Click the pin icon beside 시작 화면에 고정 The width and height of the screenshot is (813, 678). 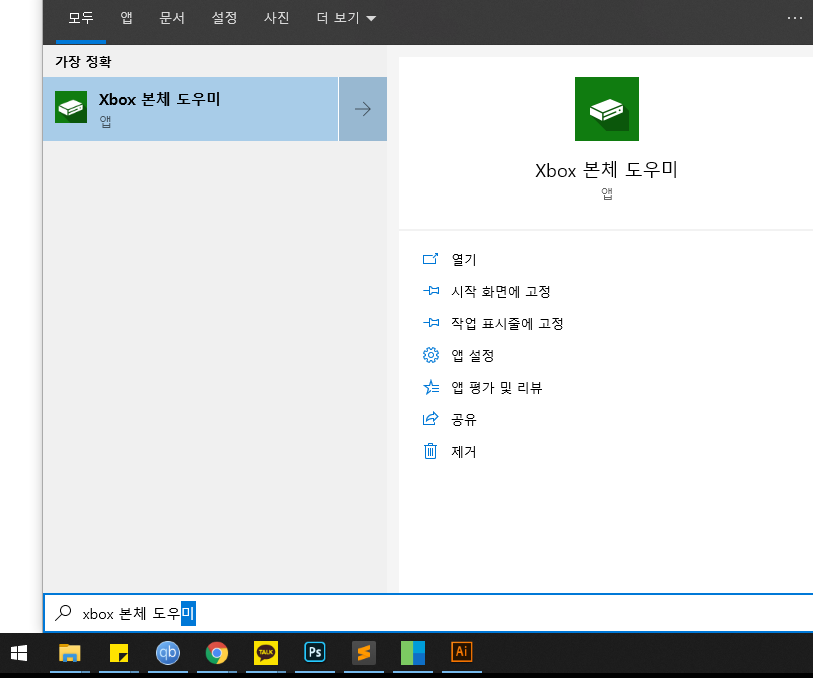click(x=431, y=291)
